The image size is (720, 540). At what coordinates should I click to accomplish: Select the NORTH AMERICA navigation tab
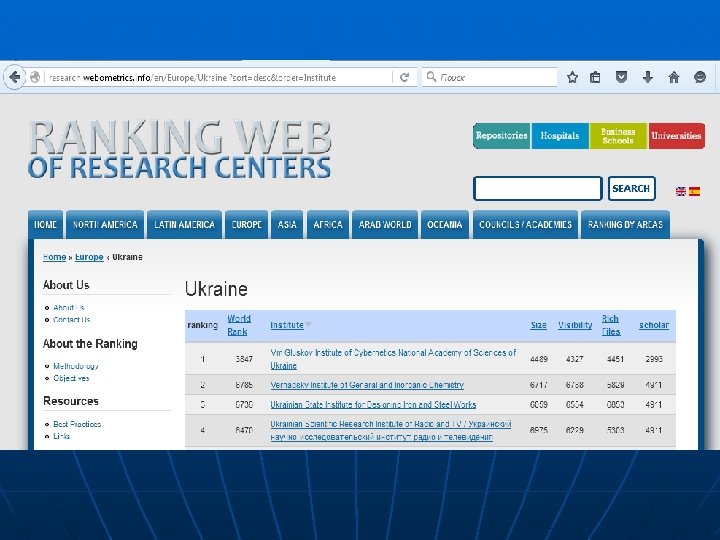coord(105,225)
